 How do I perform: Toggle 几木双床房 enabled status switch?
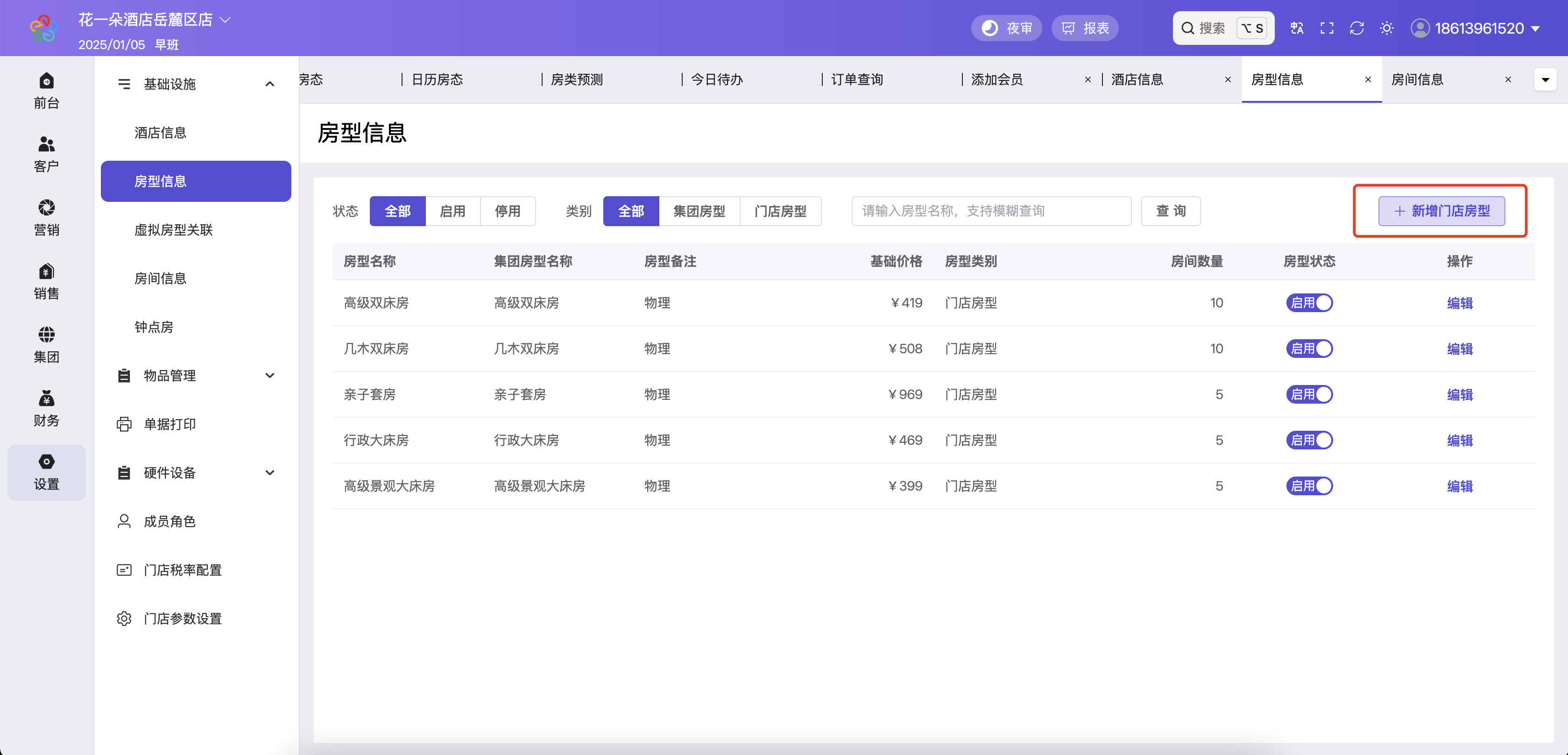click(x=1309, y=348)
